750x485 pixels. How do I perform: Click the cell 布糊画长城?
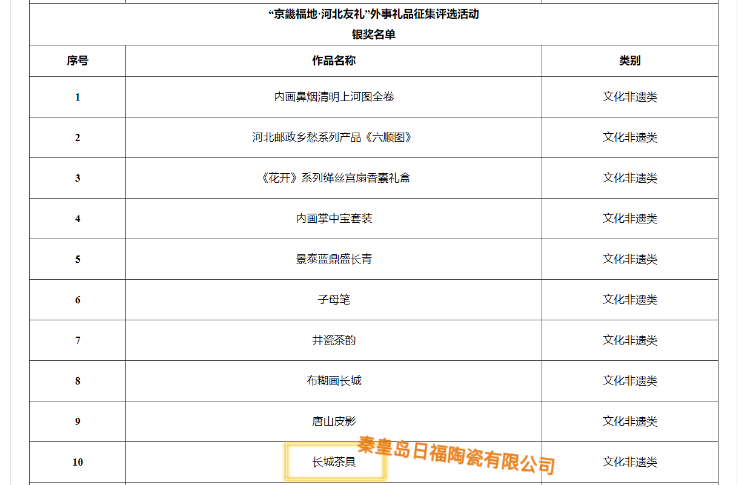pos(333,381)
